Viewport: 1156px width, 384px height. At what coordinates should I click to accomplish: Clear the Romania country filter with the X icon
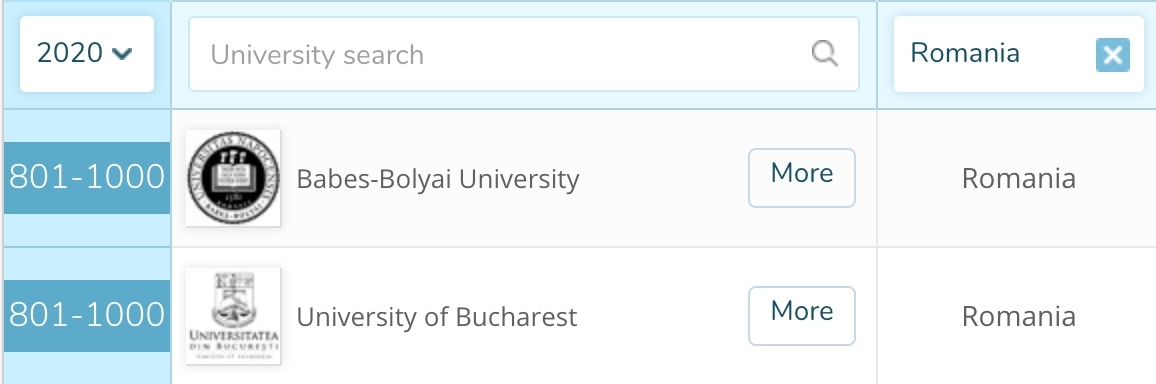pos(1113,55)
